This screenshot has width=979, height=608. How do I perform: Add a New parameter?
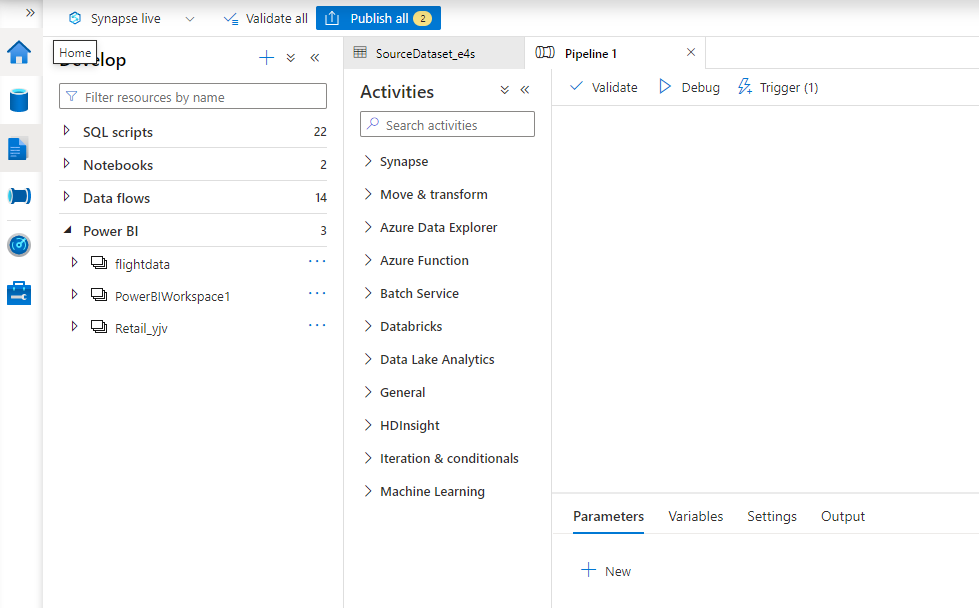click(x=606, y=571)
